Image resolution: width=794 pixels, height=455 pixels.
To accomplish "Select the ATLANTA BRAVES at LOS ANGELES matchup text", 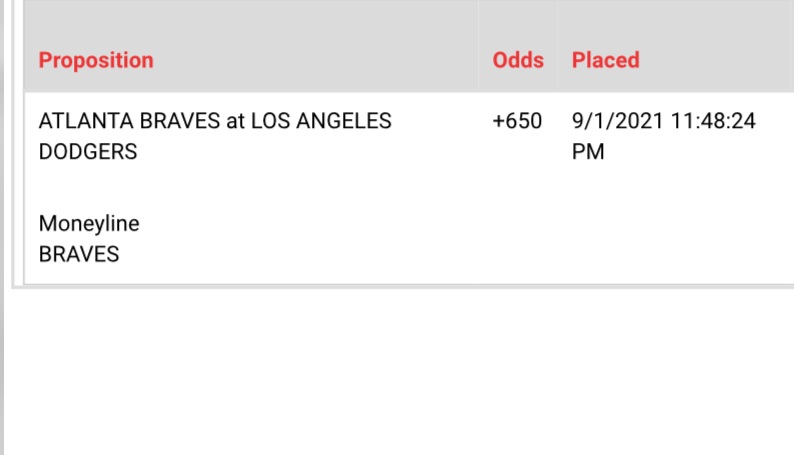I will click(215, 121).
